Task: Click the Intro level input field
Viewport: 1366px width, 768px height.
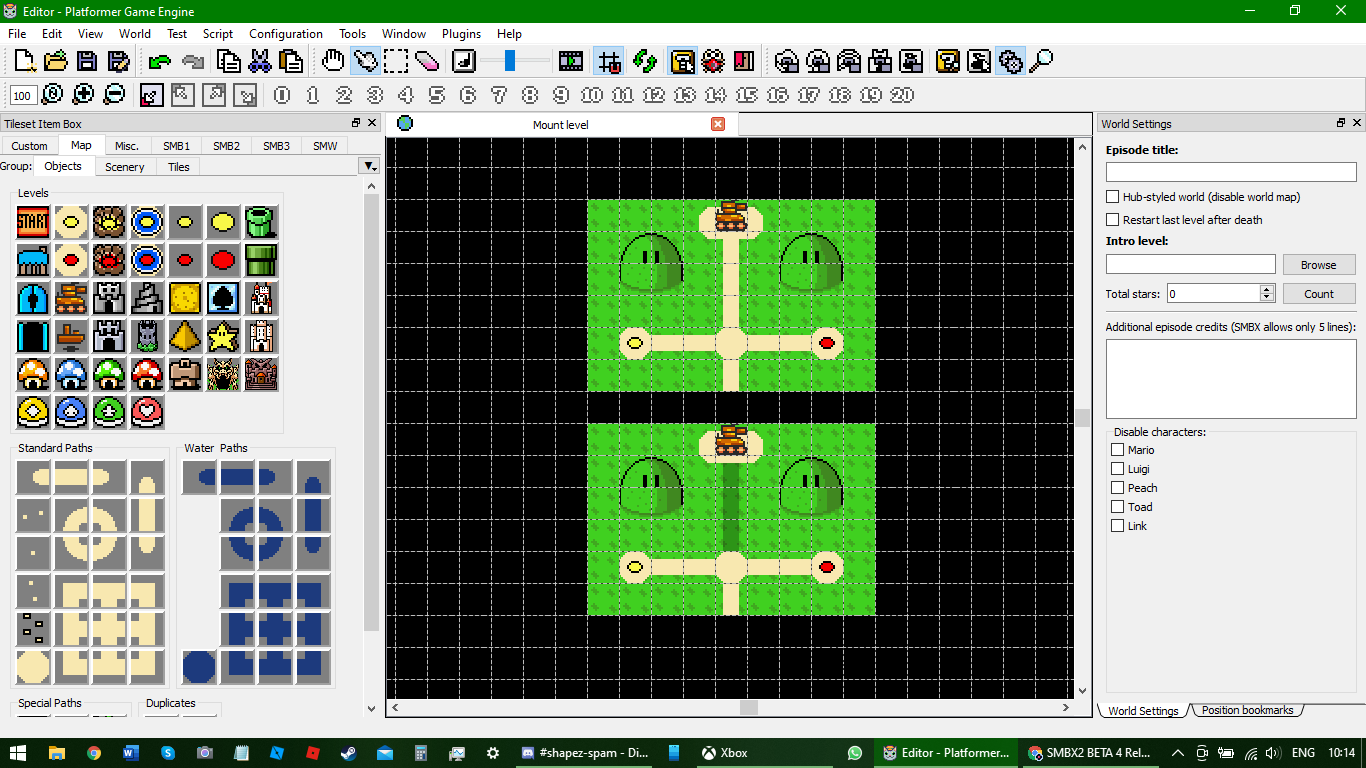Action: point(1190,264)
